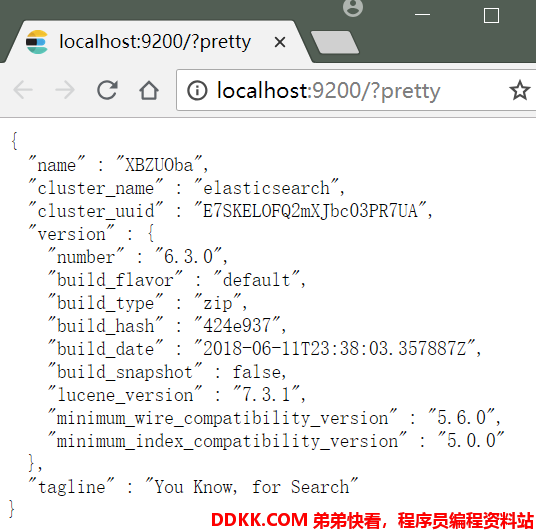Click the tagline You Know, for Search
This screenshot has height=530, width=536.
pyautogui.click(x=252, y=487)
